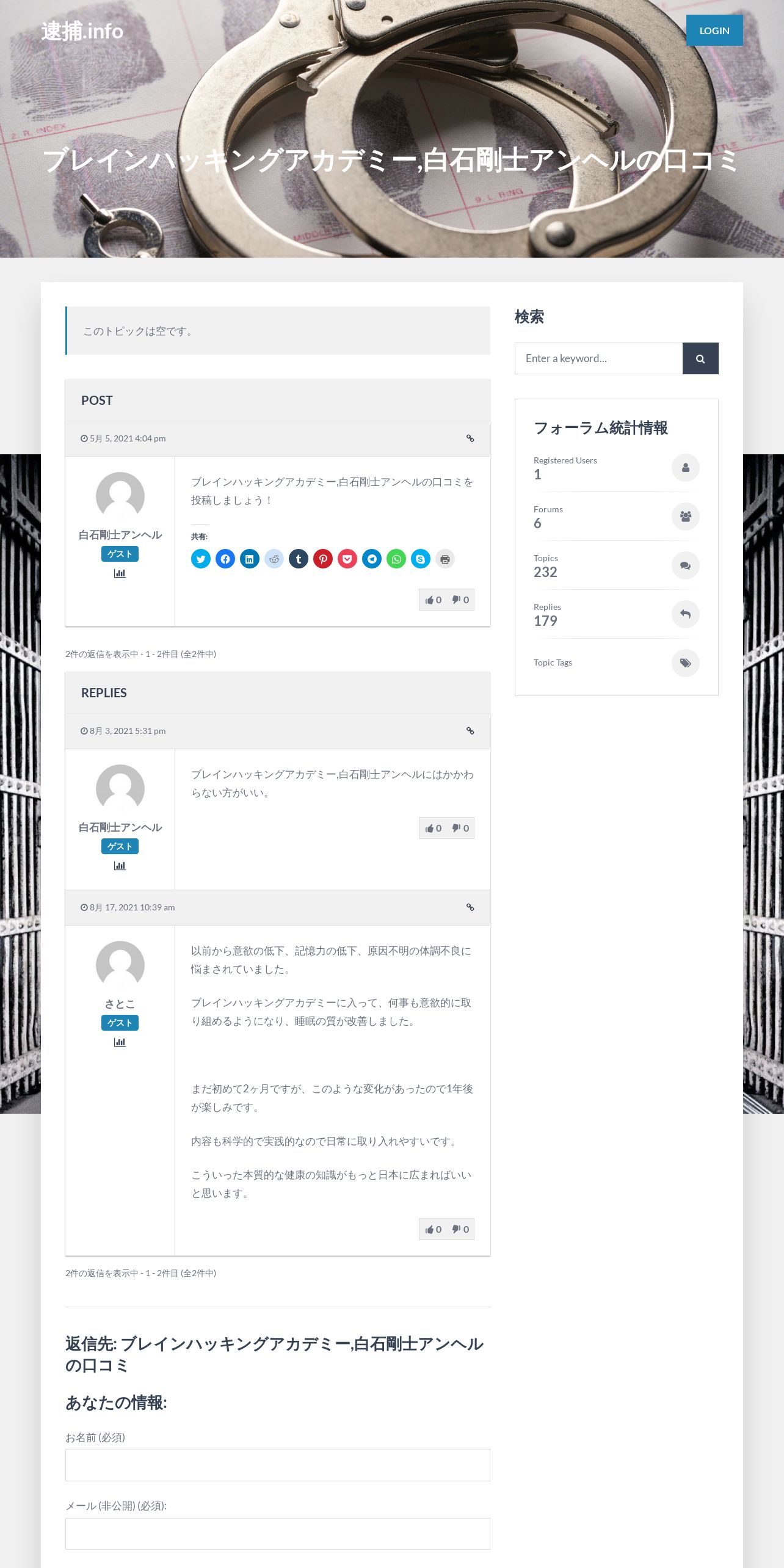
Task: Click the LOGIN button
Action: tap(714, 31)
